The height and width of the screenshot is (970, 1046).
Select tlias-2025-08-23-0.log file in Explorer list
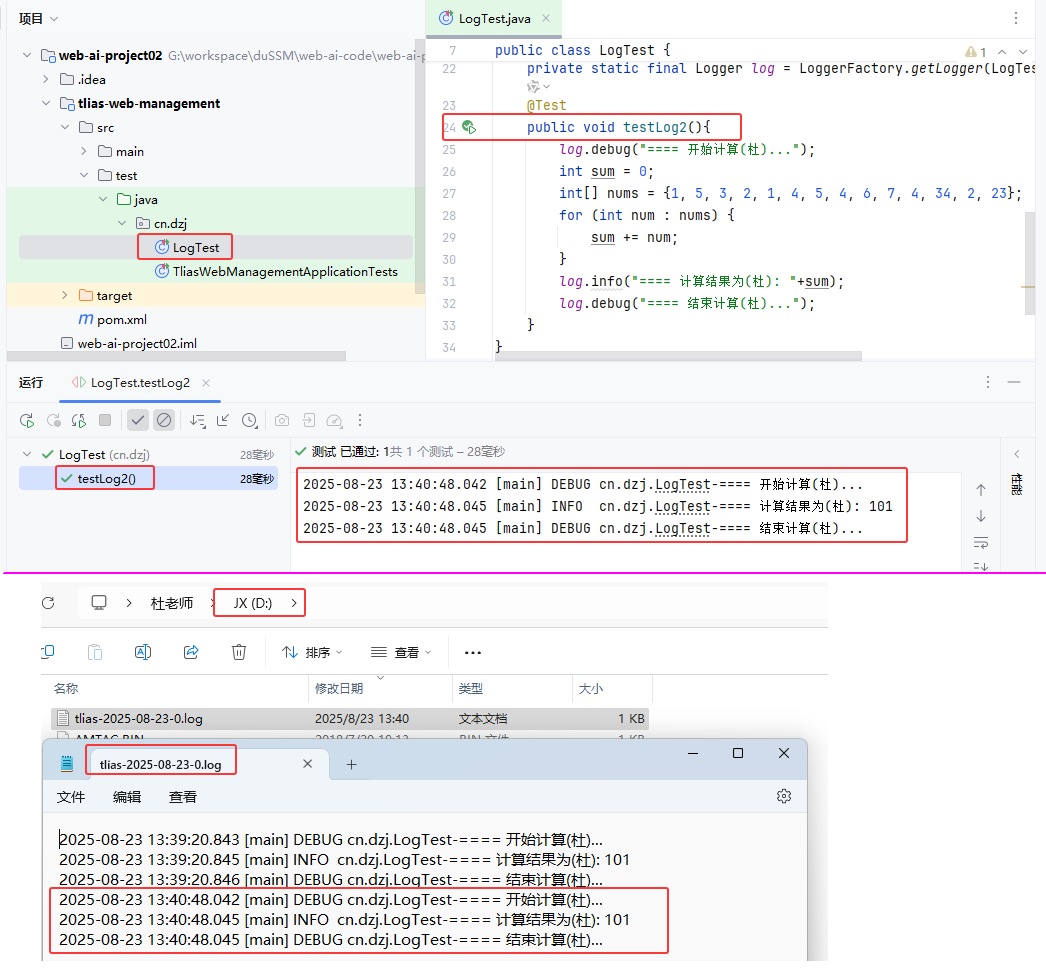138,718
